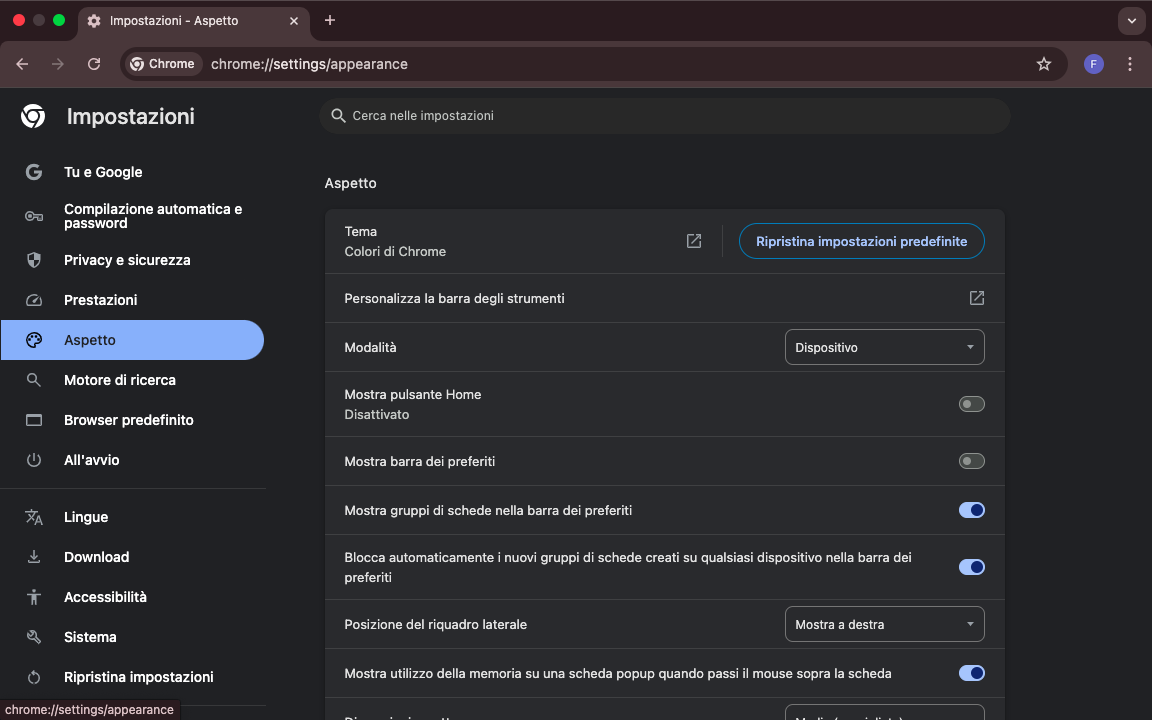The width and height of the screenshot is (1152, 720).
Task: Select Browser predefinito in the sidebar
Action: click(128, 420)
